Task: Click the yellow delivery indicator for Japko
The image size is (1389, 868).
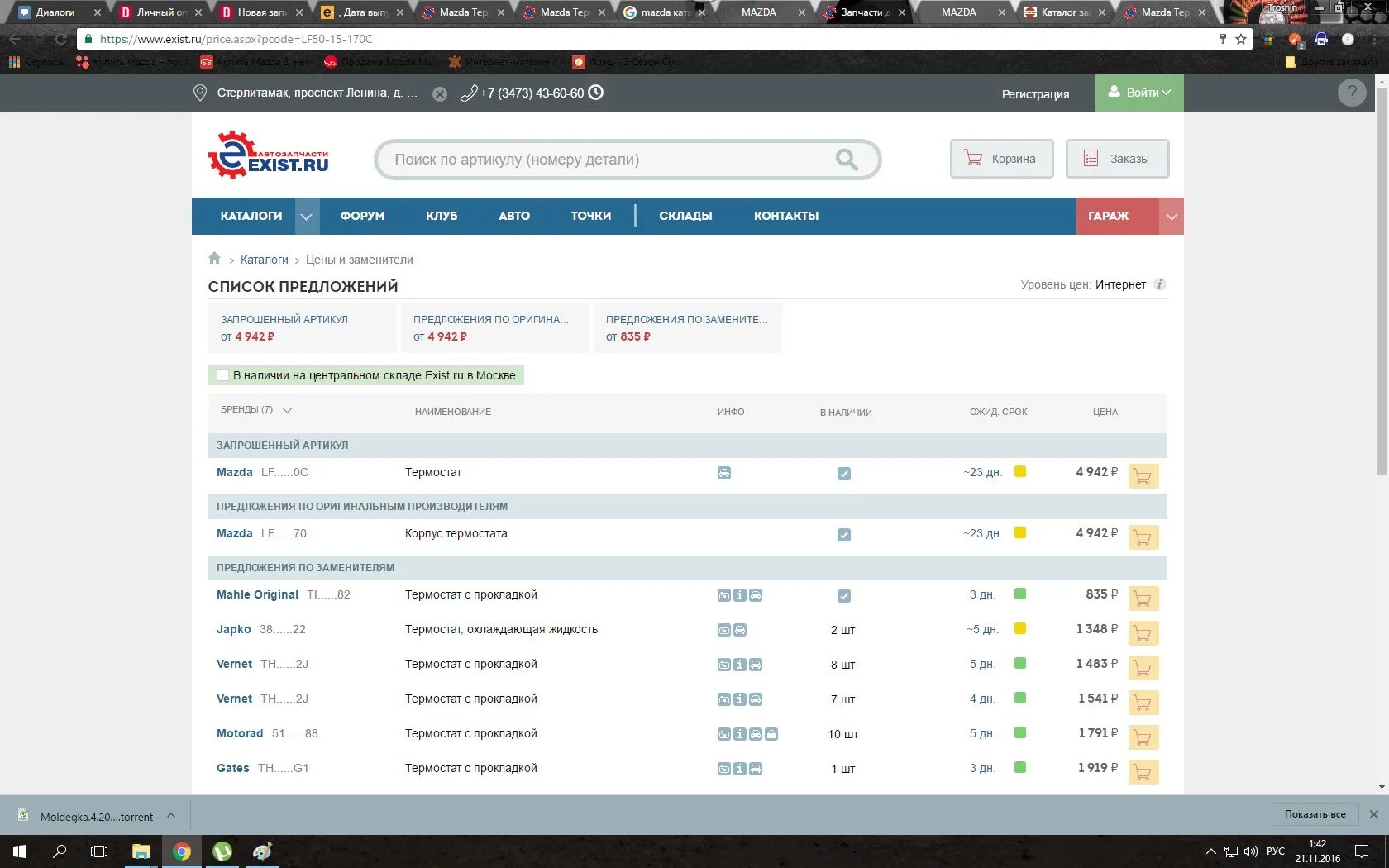Action: (x=1020, y=628)
